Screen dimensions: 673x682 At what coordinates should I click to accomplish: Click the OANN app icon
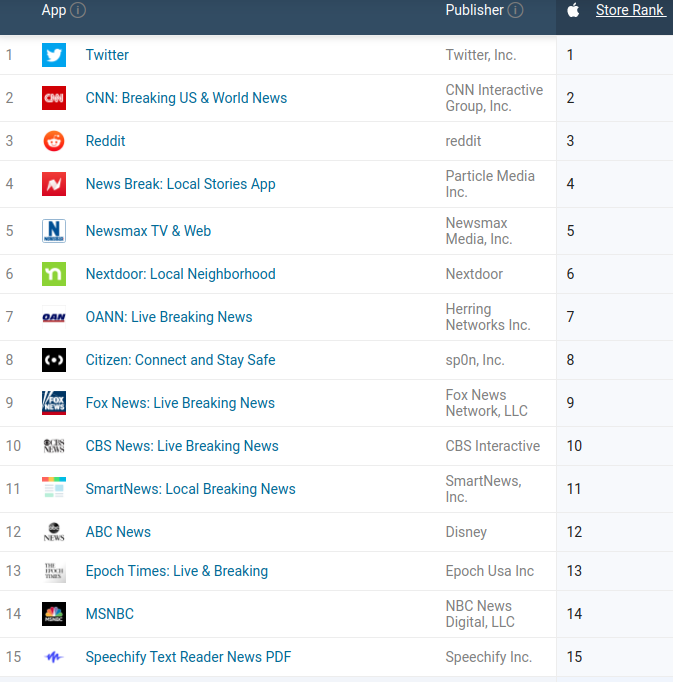[54, 317]
